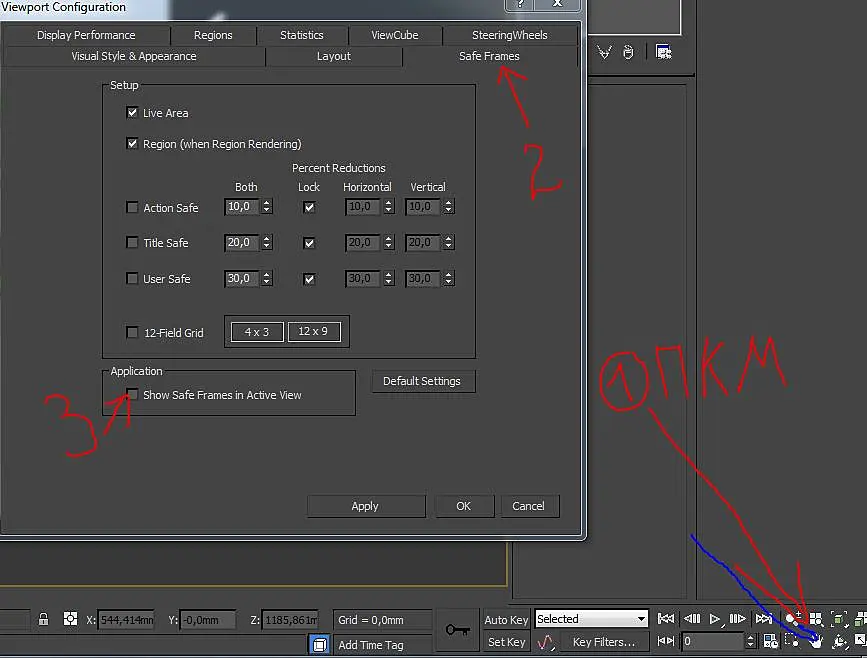867x658 pixels.
Task: Click the X coordinate input field
Action: click(126, 620)
